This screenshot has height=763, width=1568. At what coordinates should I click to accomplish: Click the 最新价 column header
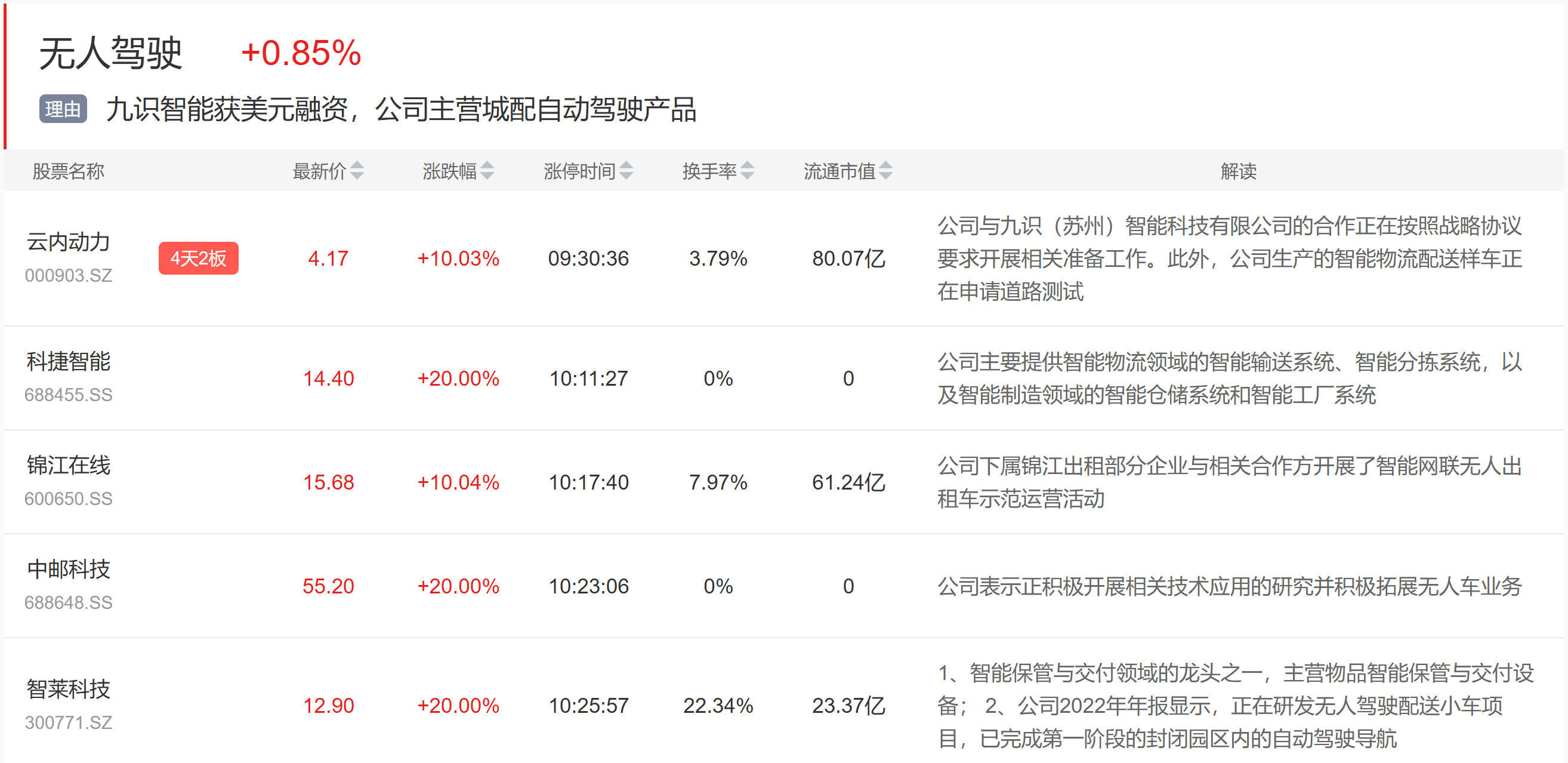[x=320, y=171]
